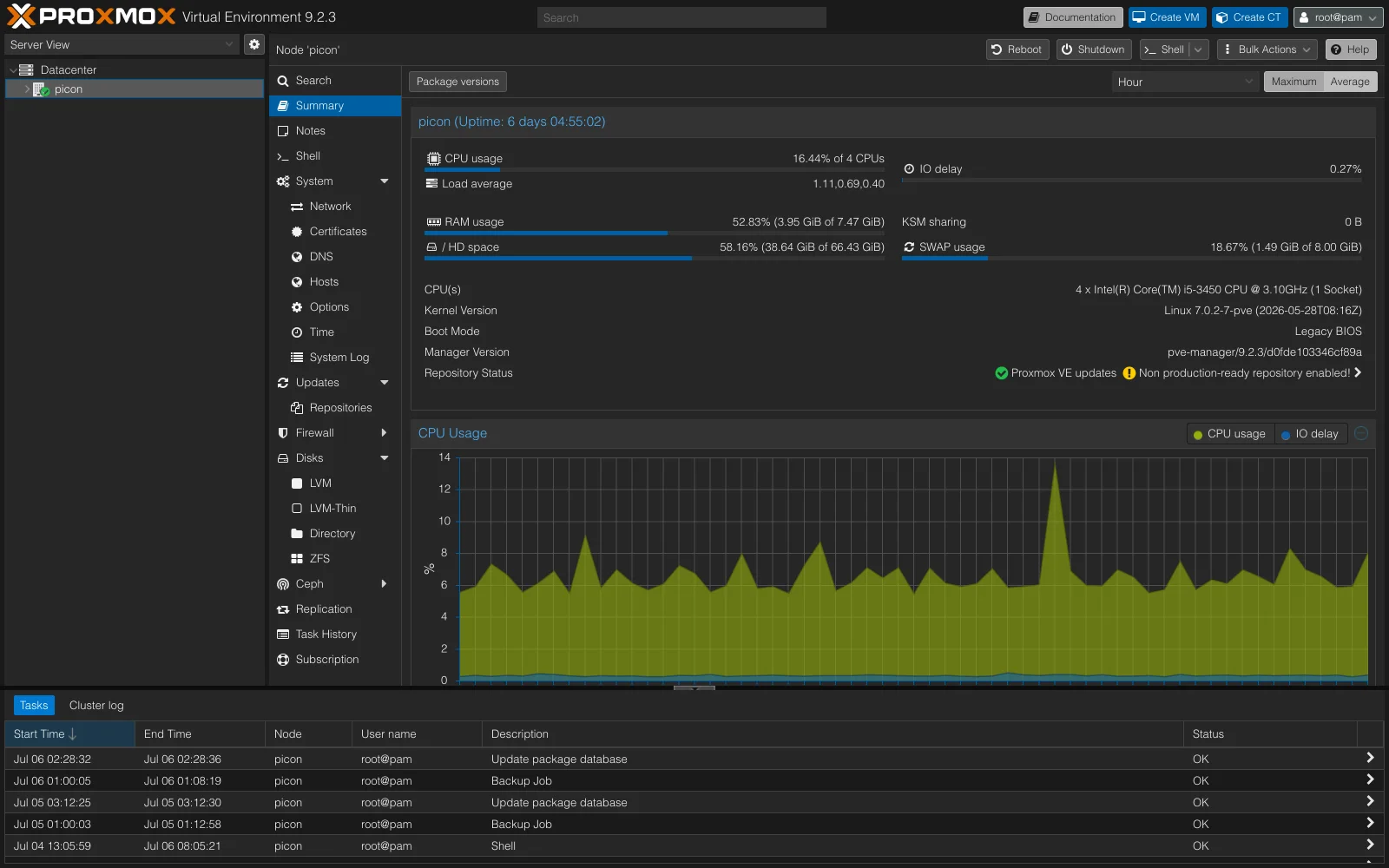Click the IO delay clock icon
The image size is (1389, 868).
(x=909, y=169)
